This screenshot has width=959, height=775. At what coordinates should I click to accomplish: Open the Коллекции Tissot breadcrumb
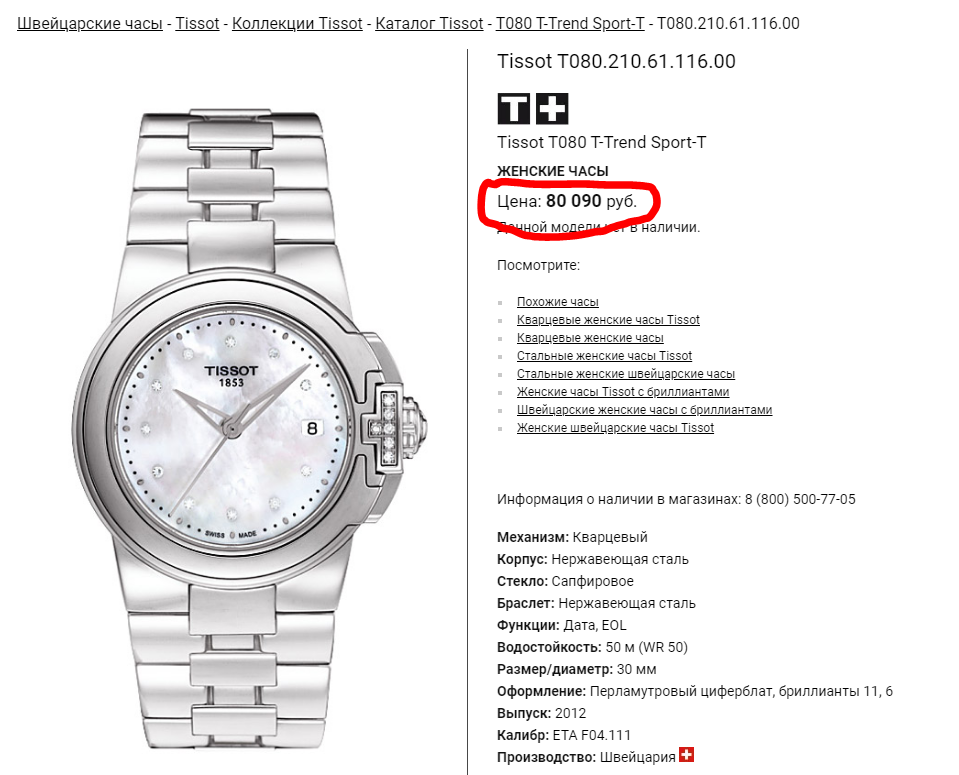point(297,24)
